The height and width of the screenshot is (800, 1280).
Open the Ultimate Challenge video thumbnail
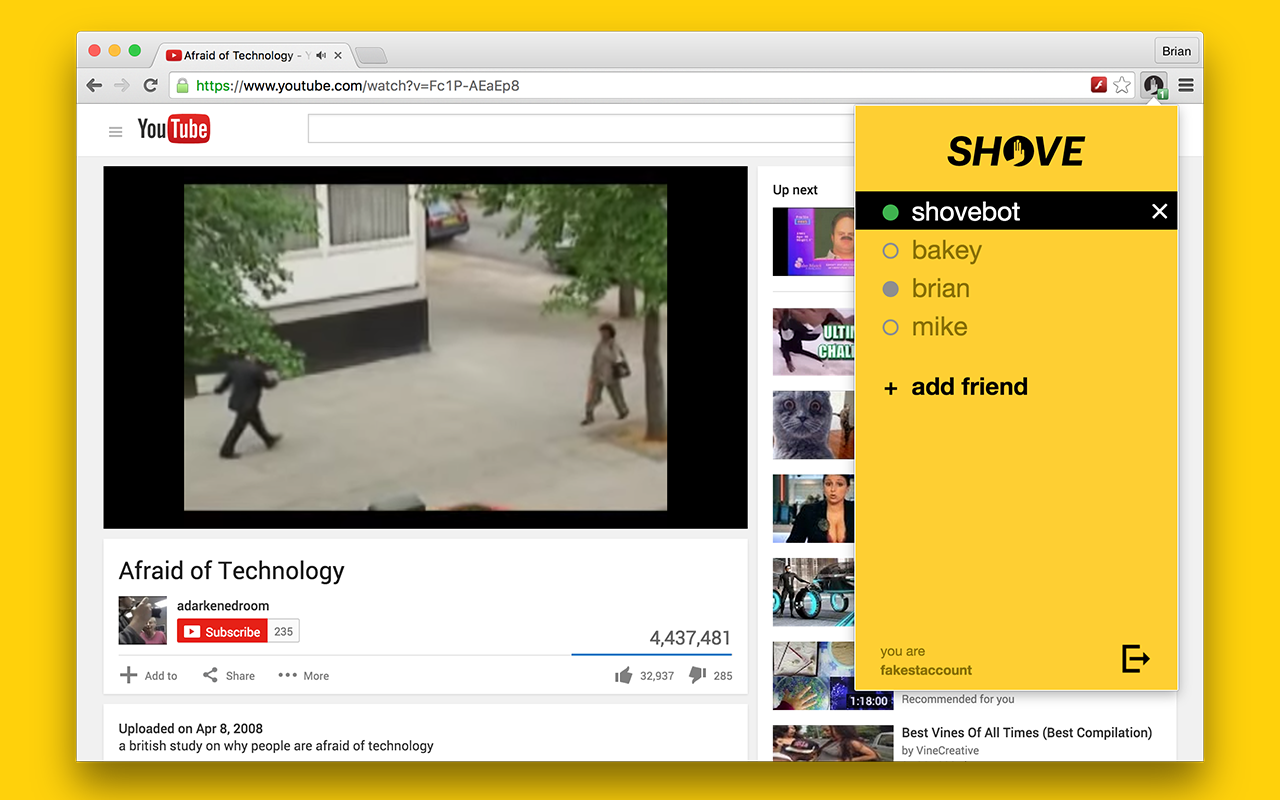(814, 341)
